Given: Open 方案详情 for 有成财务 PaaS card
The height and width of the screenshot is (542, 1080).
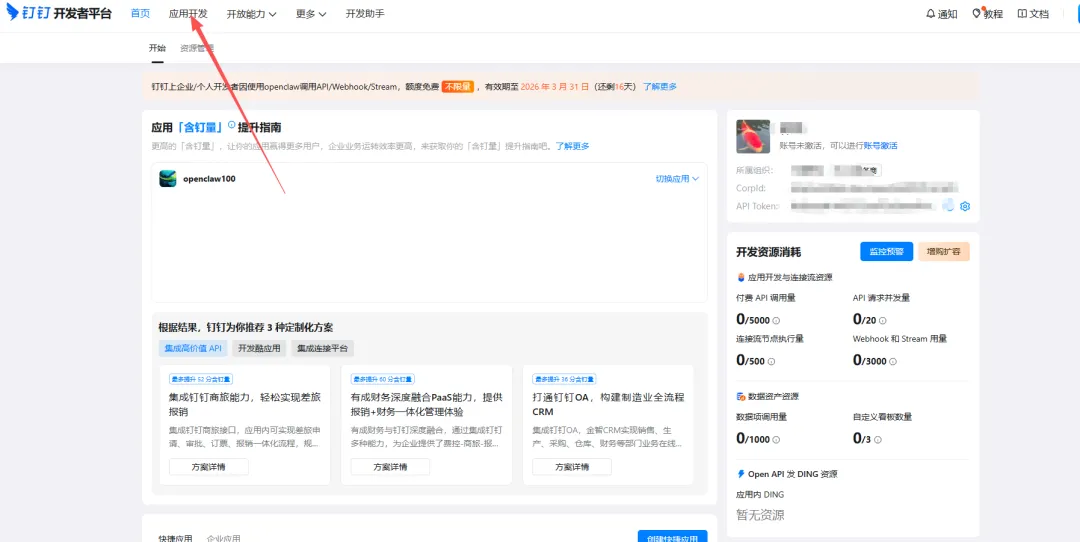Looking at the screenshot, I should click(x=391, y=467).
